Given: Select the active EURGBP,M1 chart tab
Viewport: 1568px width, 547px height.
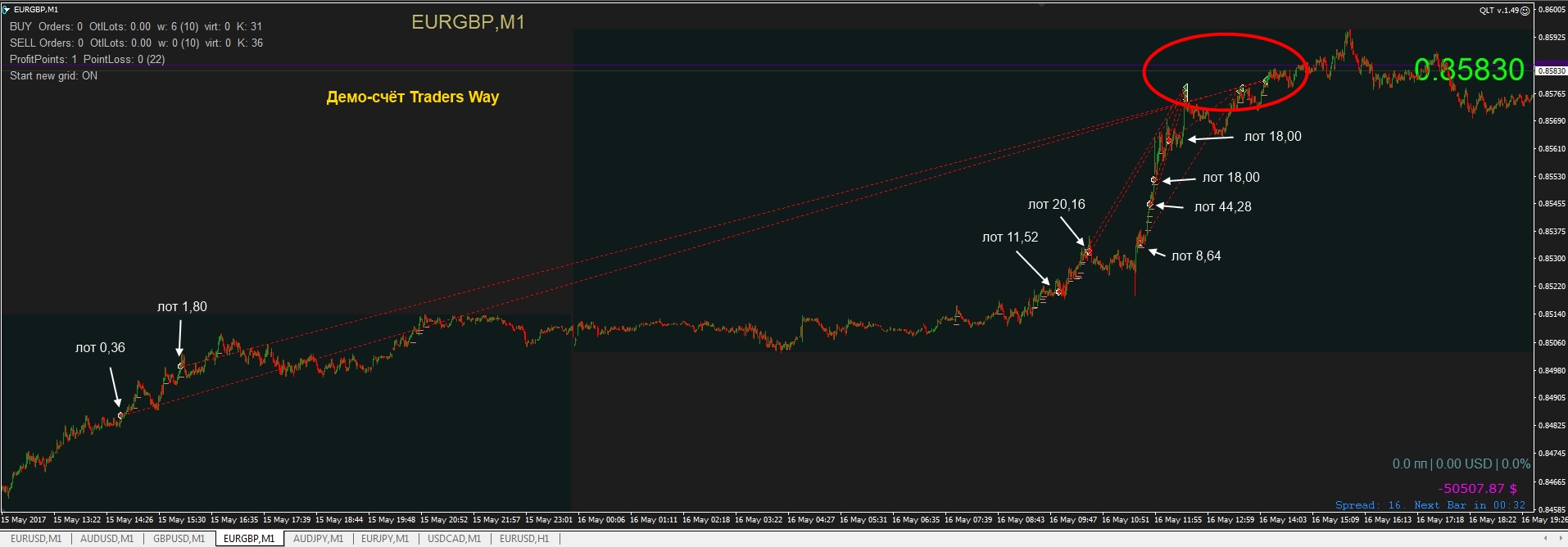Looking at the screenshot, I should [x=249, y=539].
